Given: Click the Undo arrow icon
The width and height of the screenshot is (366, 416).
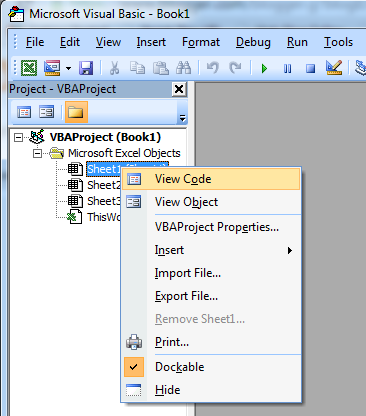Looking at the screenshot, I should pyautogui.click(x=212, y=68).
